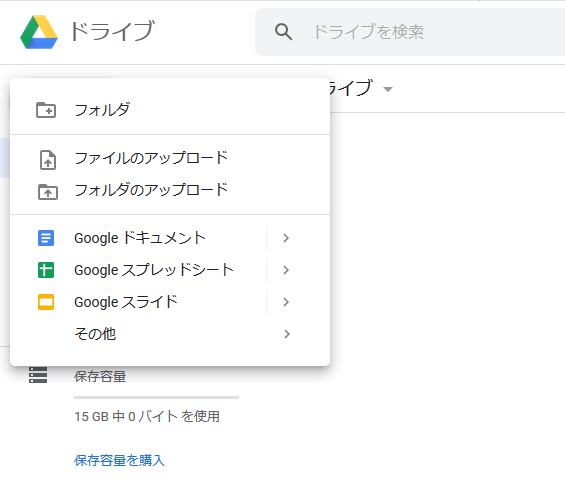Click the Google Docs blue icon
The height and width of the screenshot is (488, 565).
(46, 238)
